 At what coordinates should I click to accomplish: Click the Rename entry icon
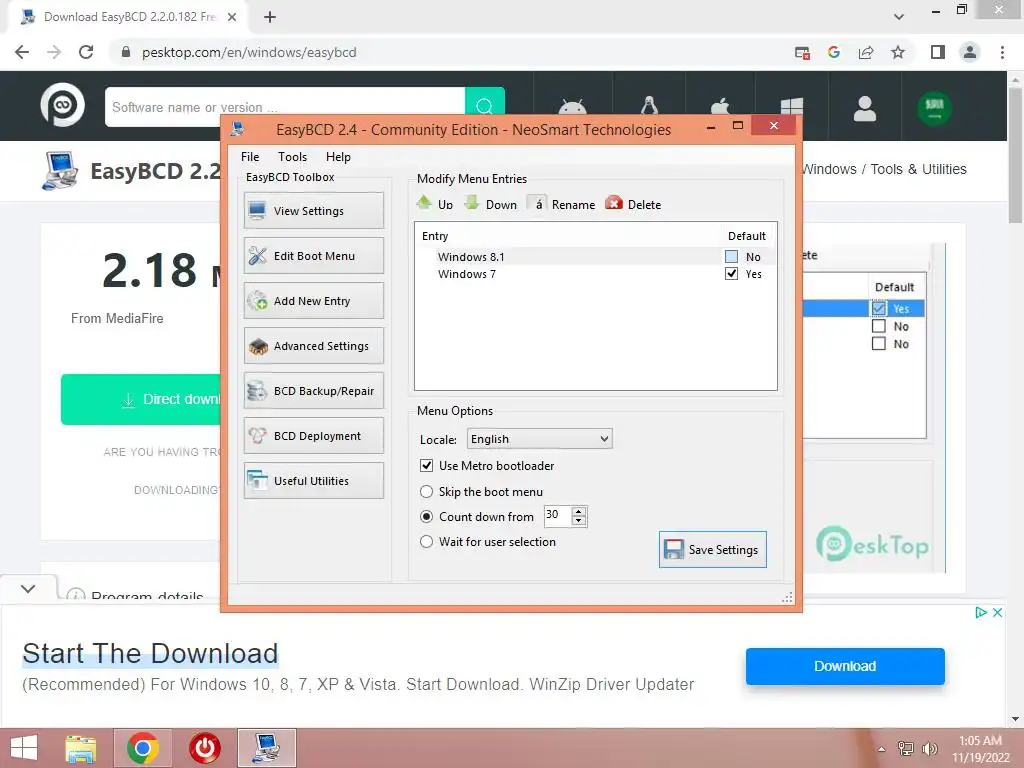pos(537,204)
